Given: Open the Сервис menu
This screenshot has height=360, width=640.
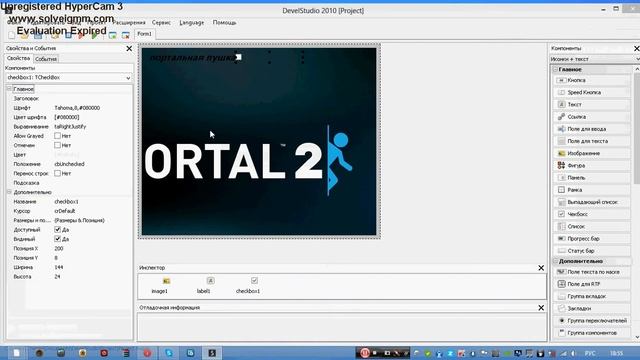Looking at the screenshot, I should coord(161,23).
